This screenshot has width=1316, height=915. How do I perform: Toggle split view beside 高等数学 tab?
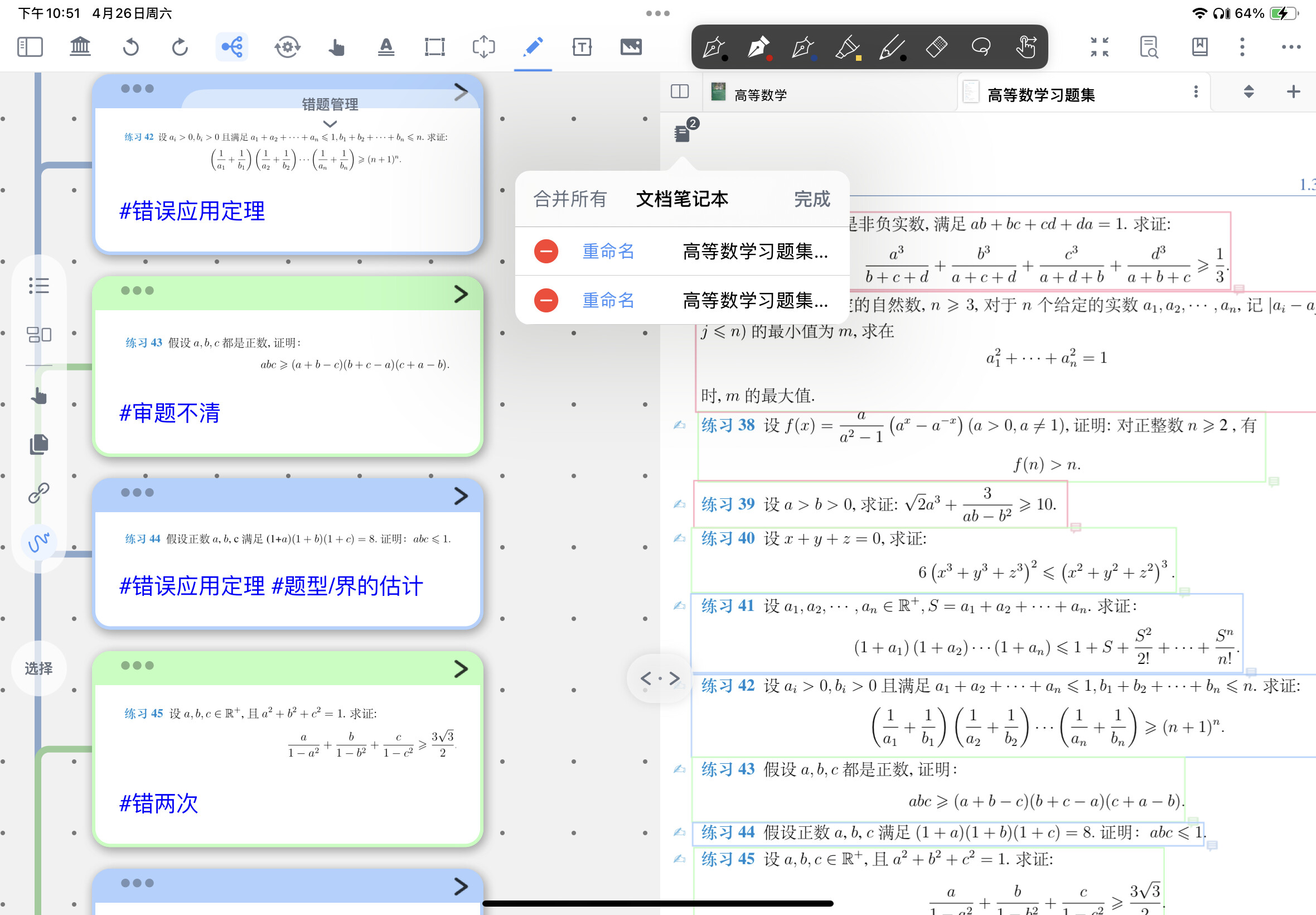[x=680, y=92]
